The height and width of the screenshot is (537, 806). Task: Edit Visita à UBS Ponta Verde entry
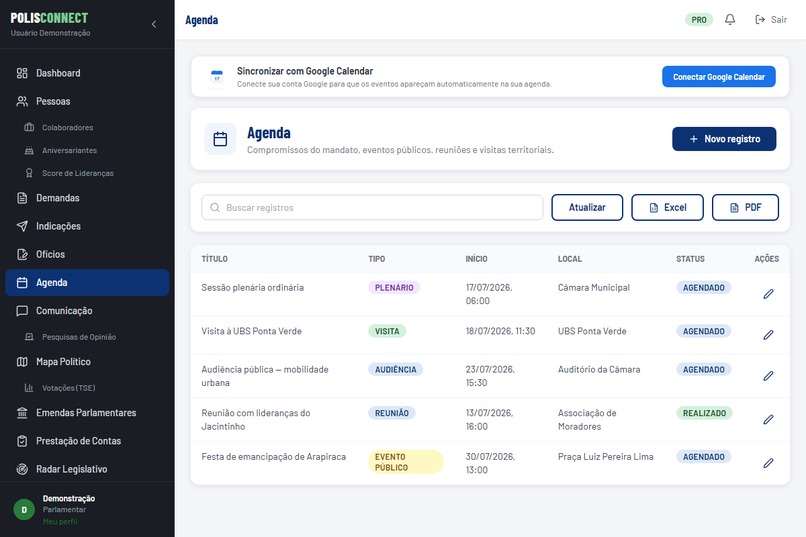coord(768,335)
